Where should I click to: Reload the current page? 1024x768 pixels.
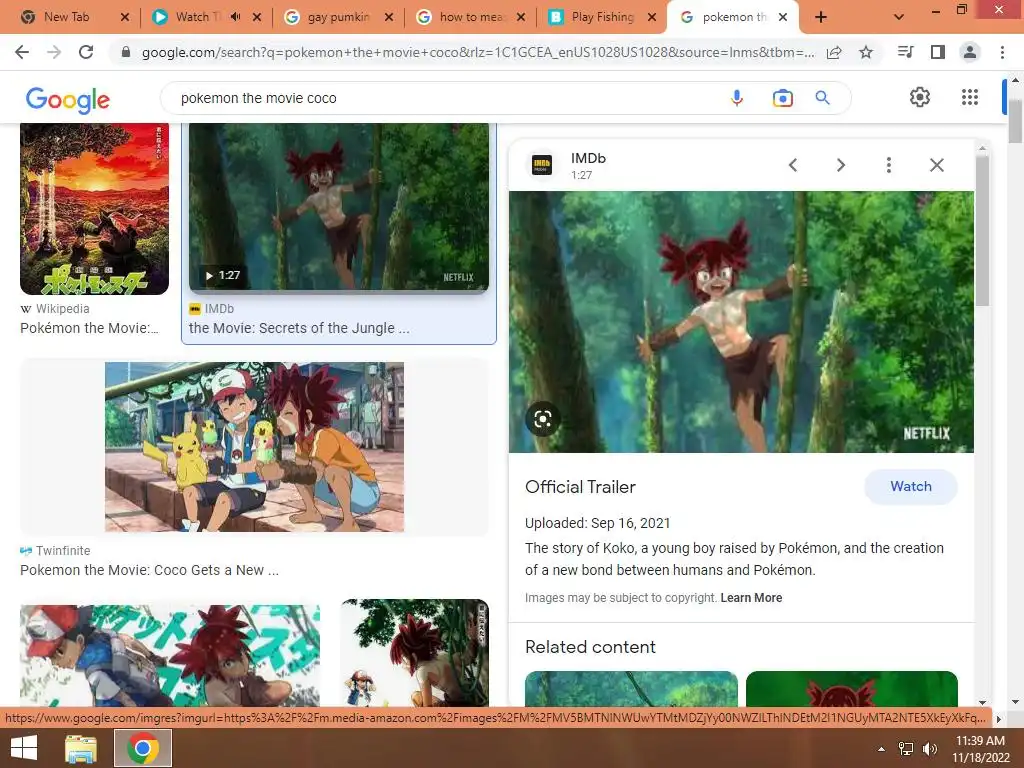(86, 52)
